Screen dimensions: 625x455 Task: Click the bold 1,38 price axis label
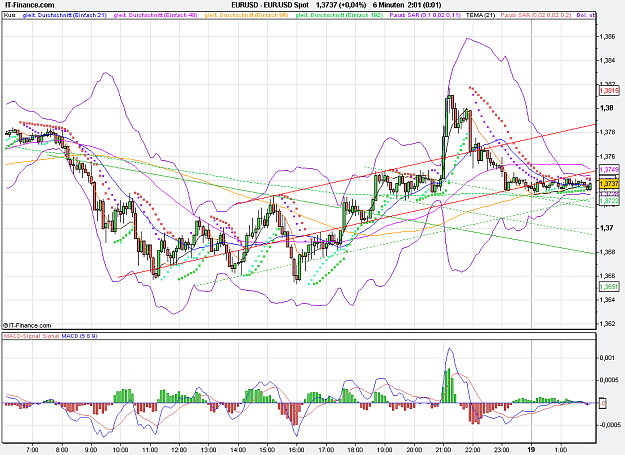tap(606, 108)
